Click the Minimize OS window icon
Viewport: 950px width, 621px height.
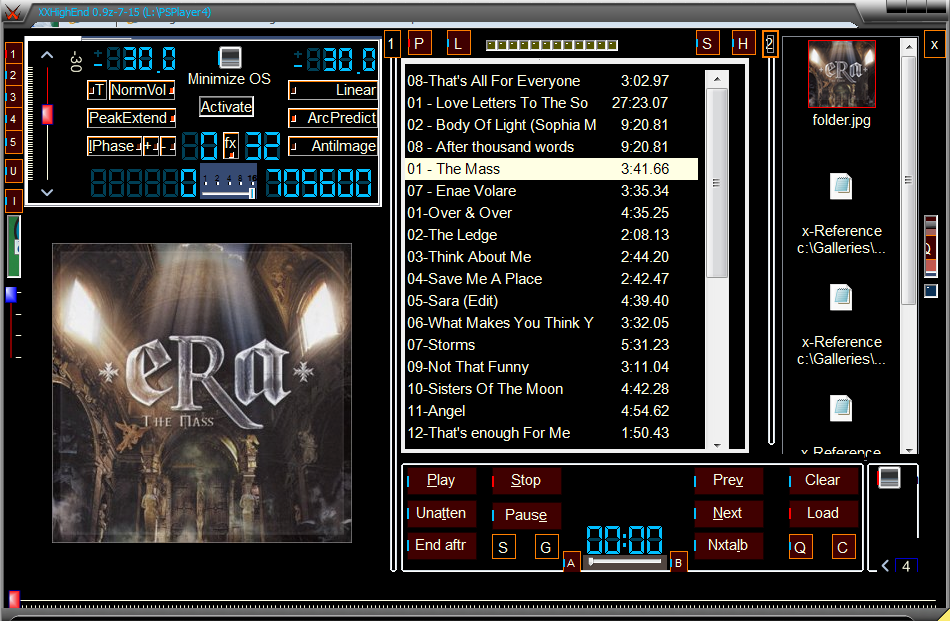pyautogui.click(x=230, y=58)
